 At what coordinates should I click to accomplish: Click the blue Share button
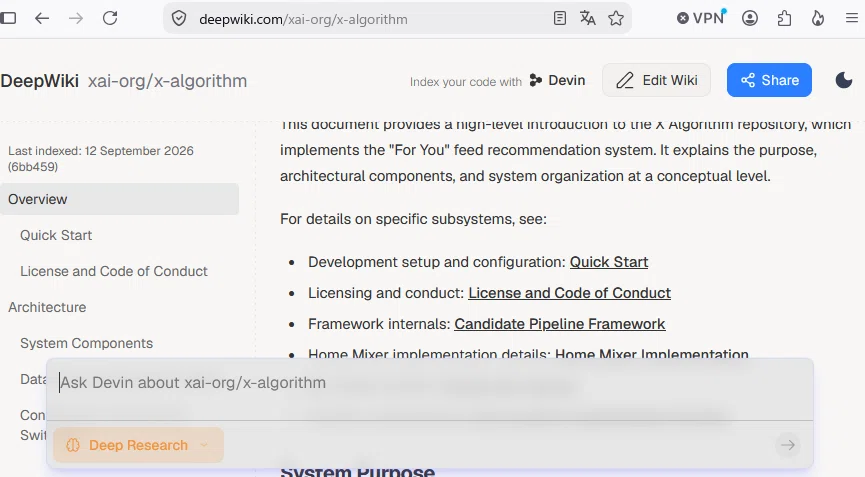coord(769,81)
